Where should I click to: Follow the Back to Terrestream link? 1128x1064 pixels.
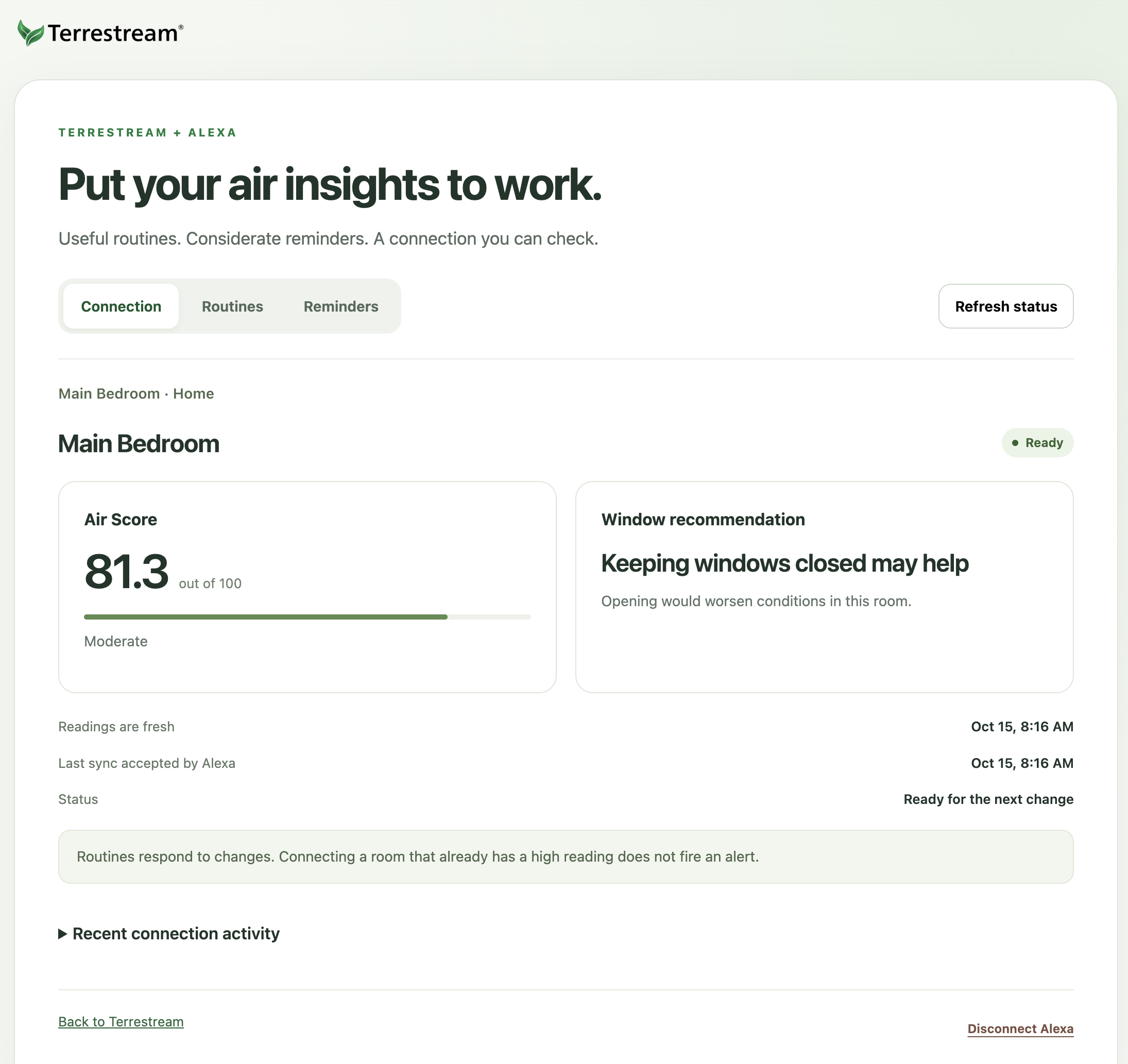click(x=121, y=1021)
